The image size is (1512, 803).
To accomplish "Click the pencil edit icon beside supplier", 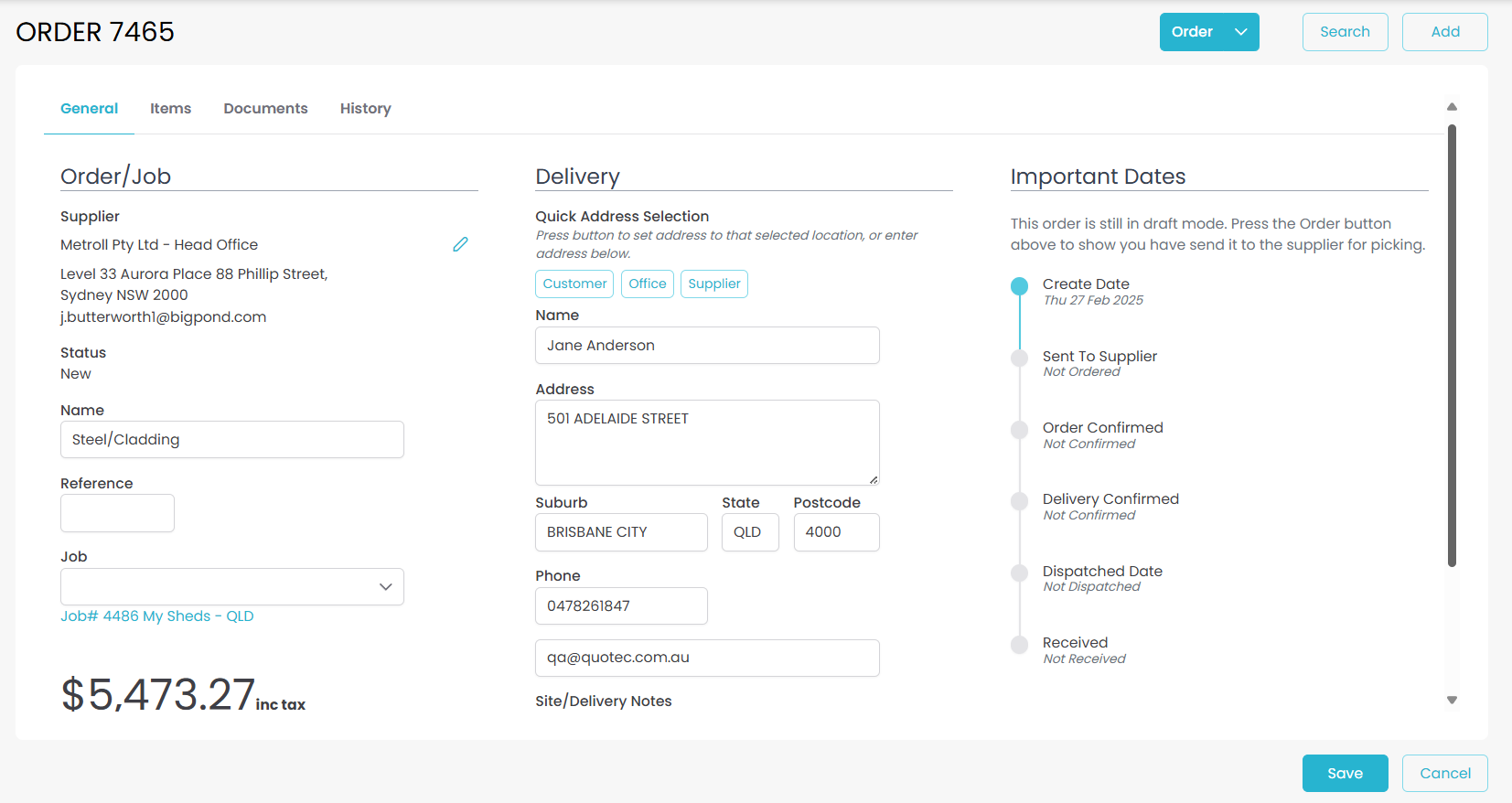I will [x=460, y=244].
